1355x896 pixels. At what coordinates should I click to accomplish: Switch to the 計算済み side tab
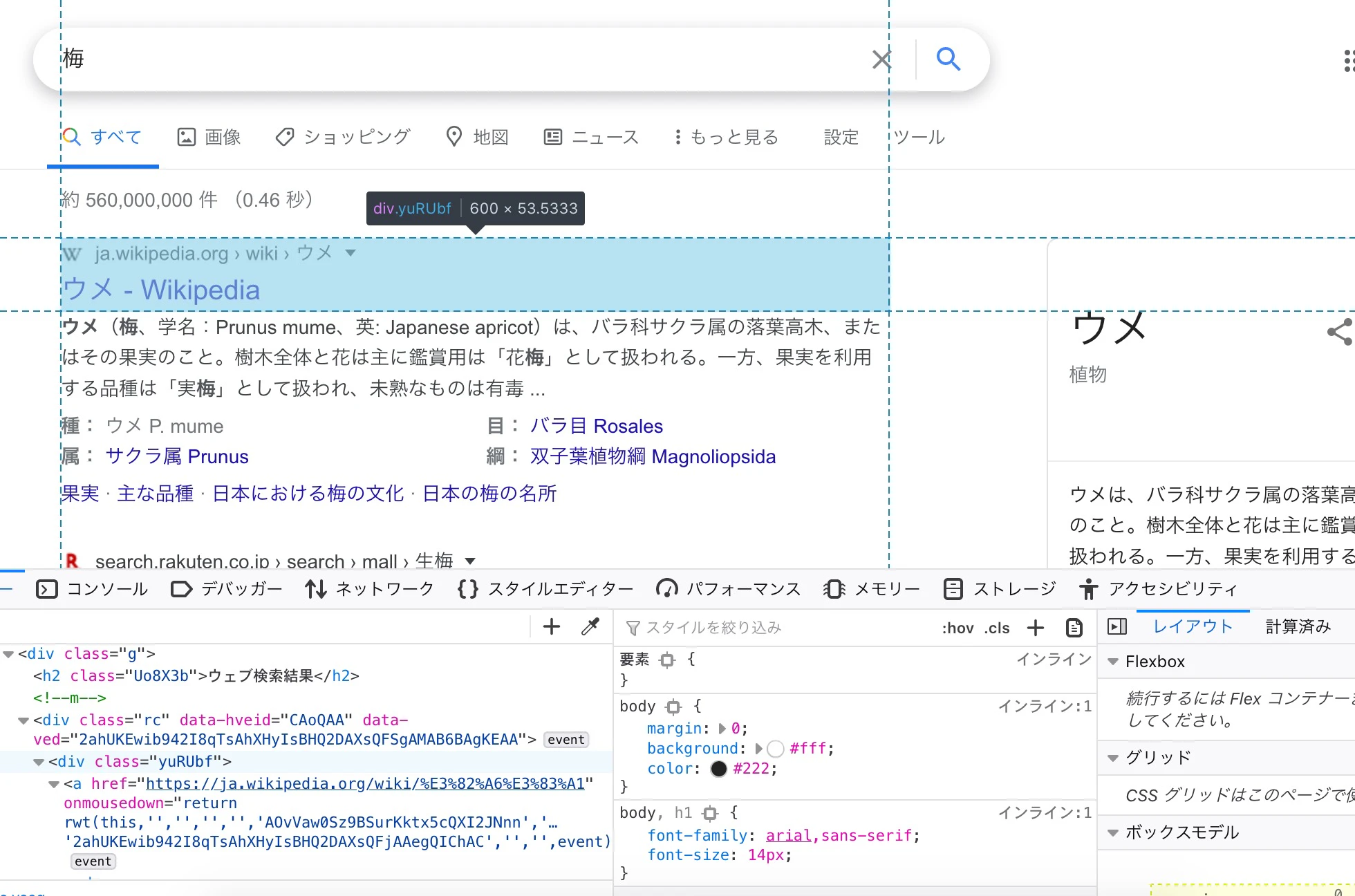click(1298, 627)
